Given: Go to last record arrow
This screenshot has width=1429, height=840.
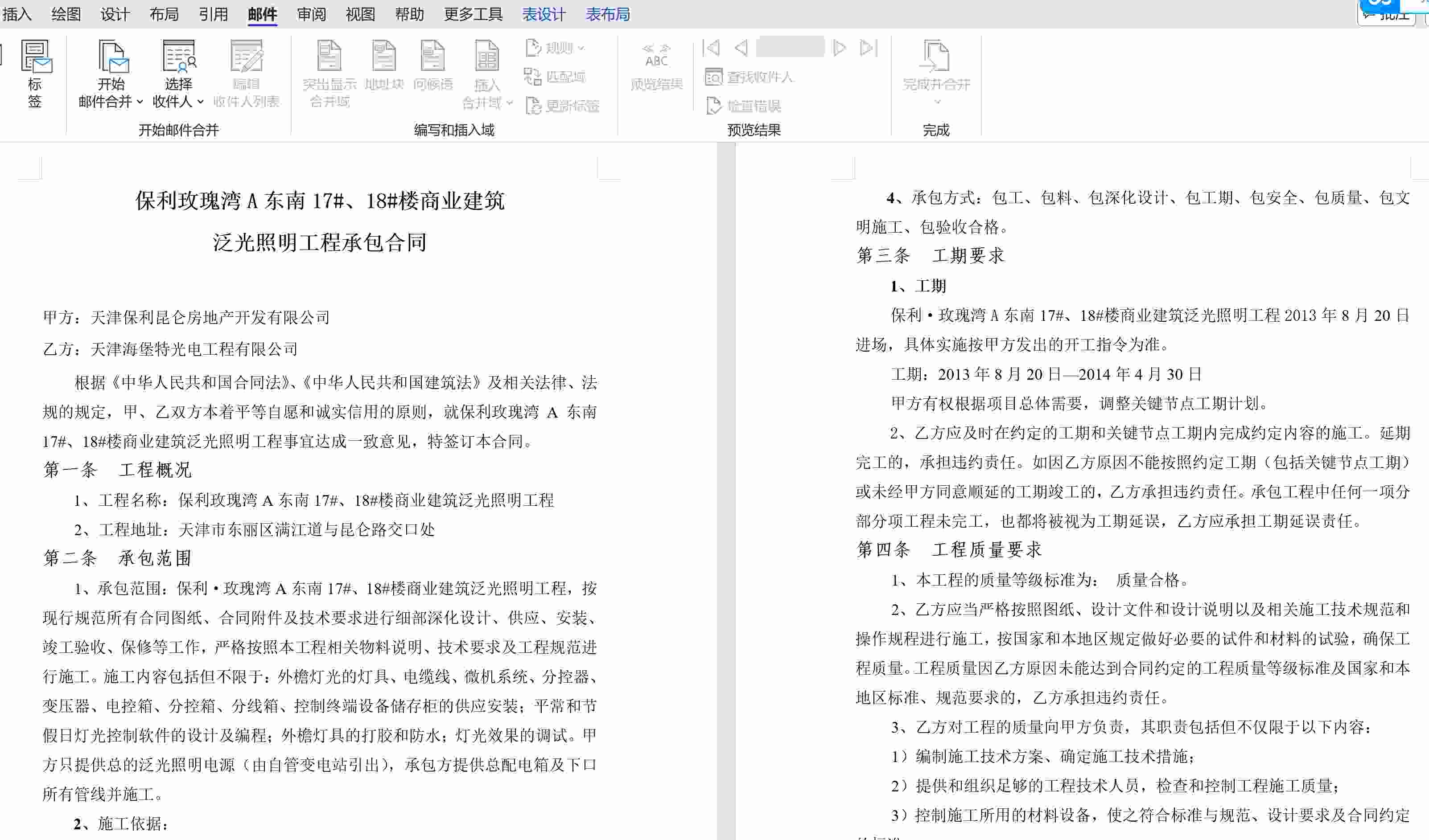Looking at the screenshot, I should click(x=869, y=48).
